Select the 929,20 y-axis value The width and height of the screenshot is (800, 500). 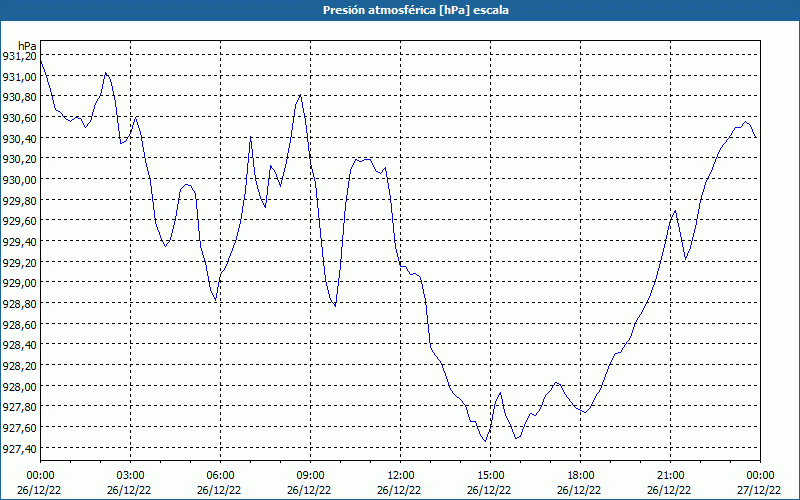point(19,262)
